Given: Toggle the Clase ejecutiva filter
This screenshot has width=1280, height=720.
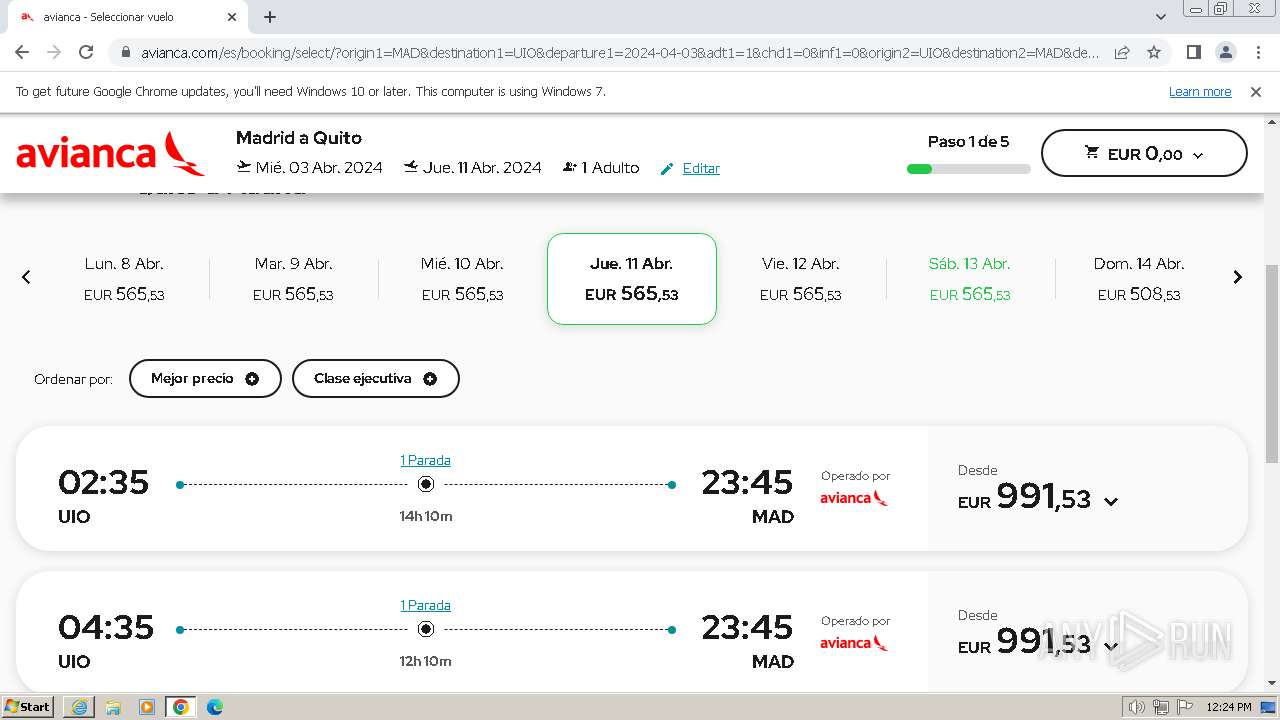Looking at the screenshot, I should [x=375, y=379].
